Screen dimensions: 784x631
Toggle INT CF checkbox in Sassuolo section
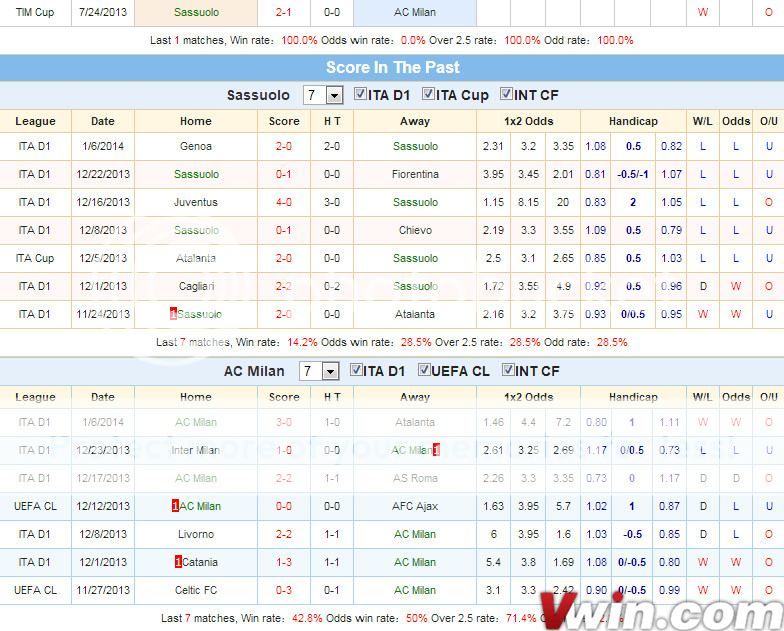point(506,95)
